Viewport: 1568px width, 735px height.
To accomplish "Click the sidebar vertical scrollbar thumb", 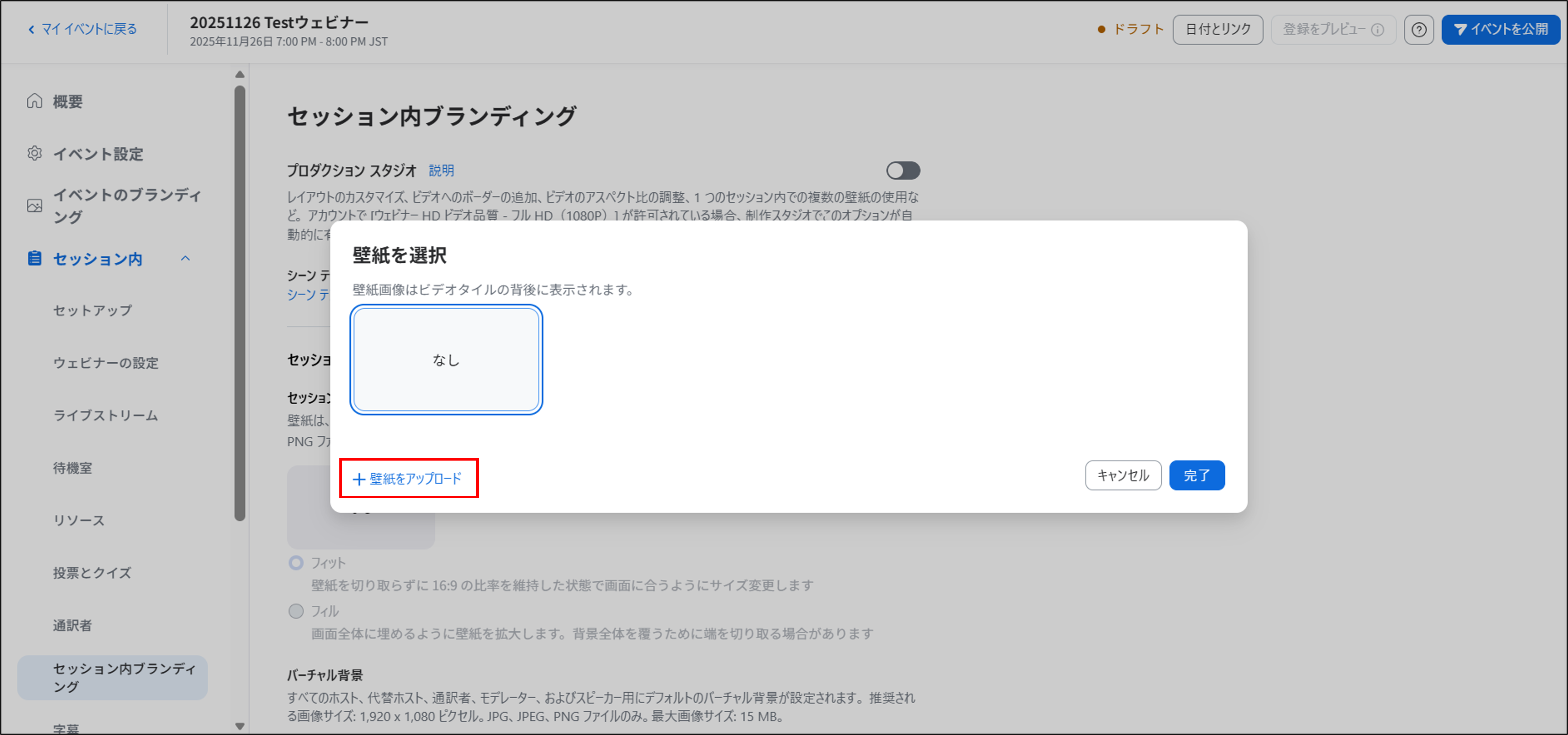I will pyautogui.click(x=240, y=303).
